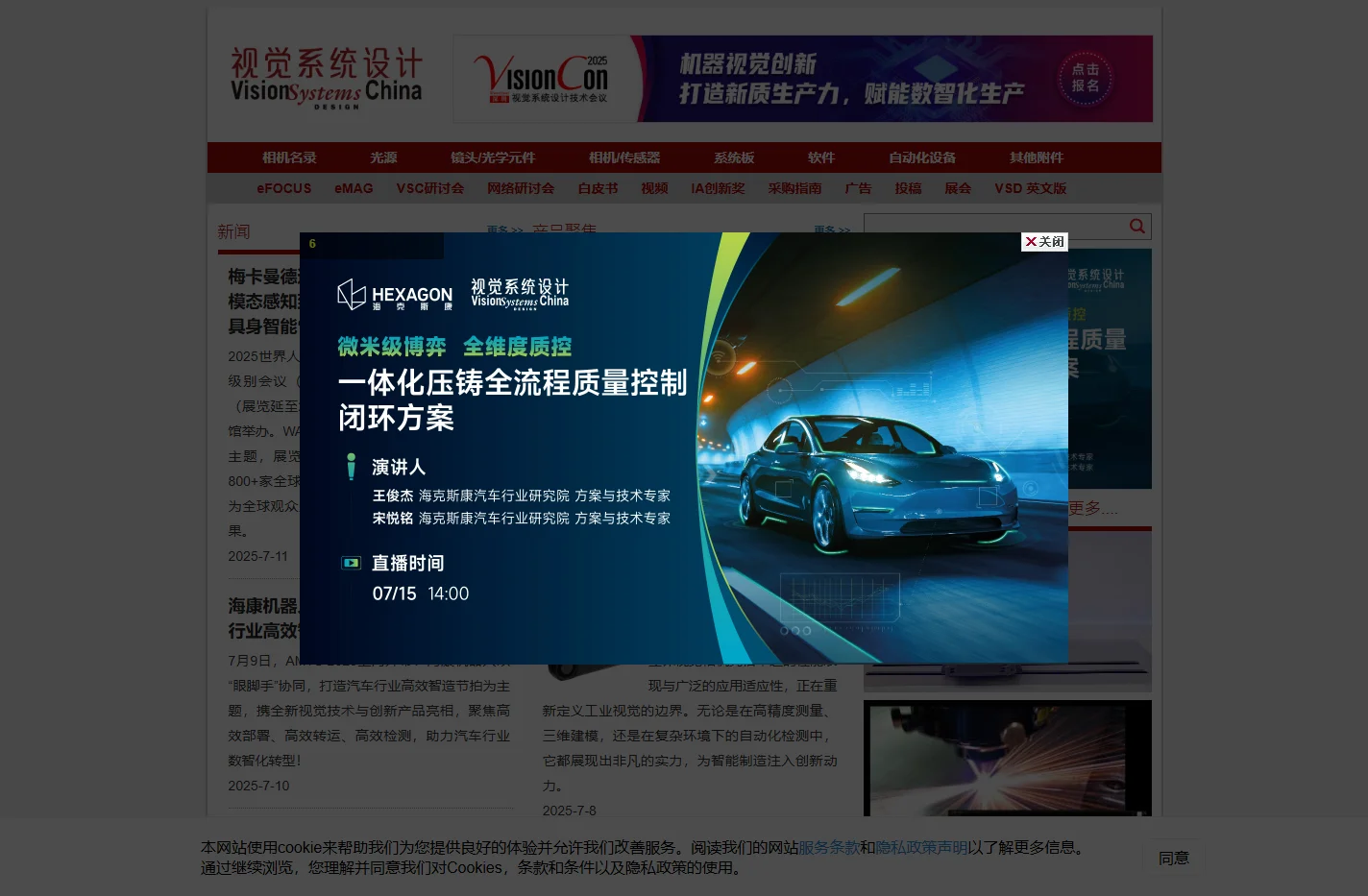The image size is (1368, 896).
Task: Open the IA创新奖 link
Action: point(718,188)
